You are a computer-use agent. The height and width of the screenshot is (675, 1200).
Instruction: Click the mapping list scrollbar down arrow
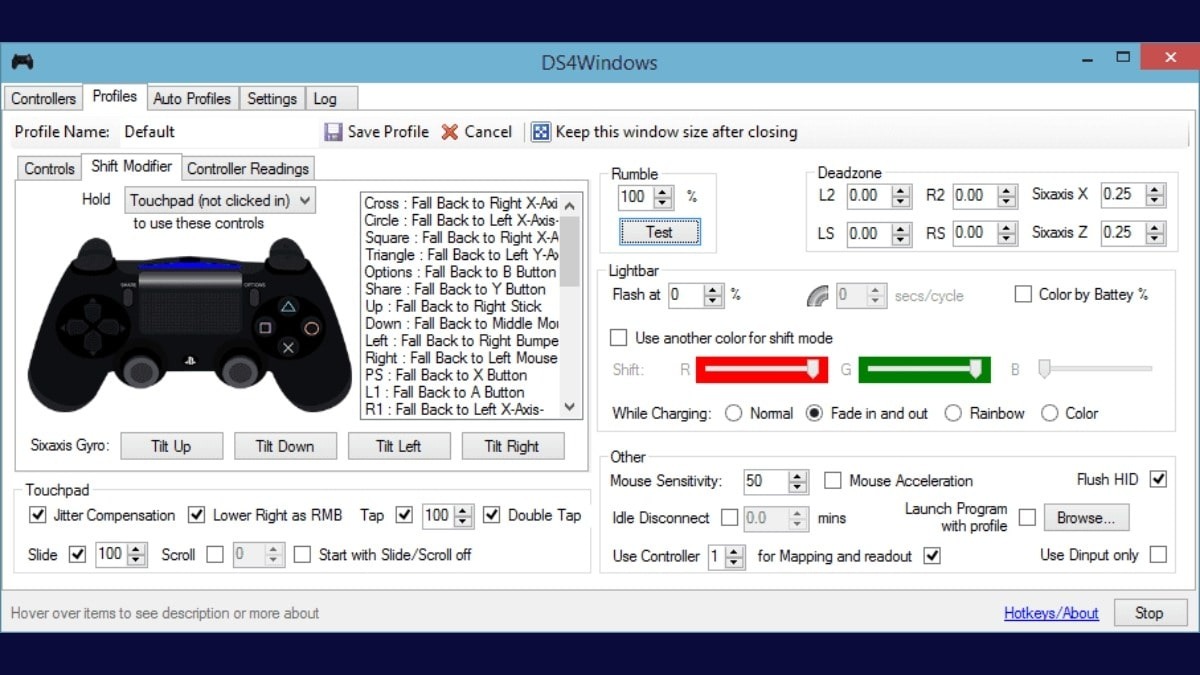[x=570, y=408]
